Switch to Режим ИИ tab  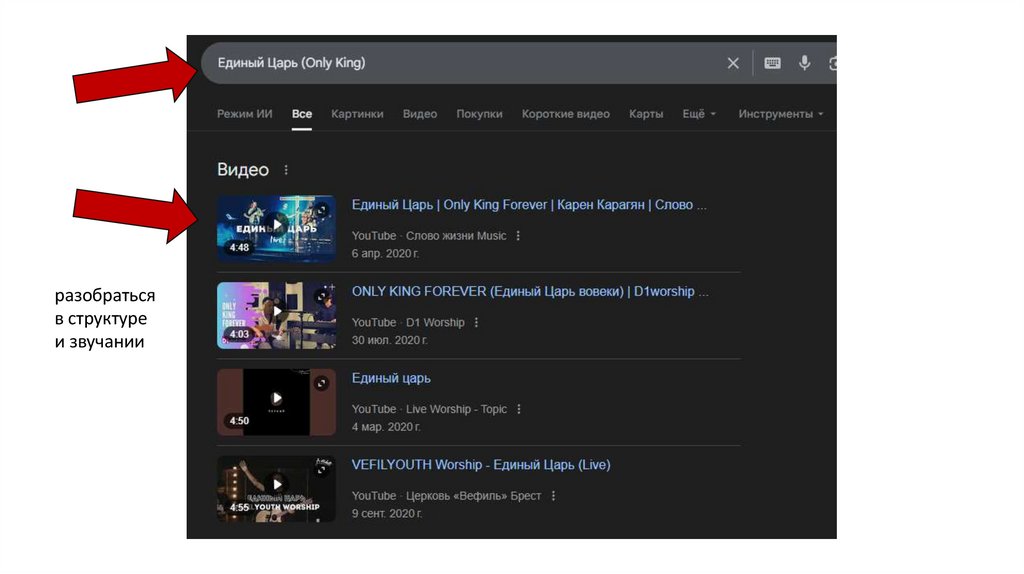coord(244,114)
